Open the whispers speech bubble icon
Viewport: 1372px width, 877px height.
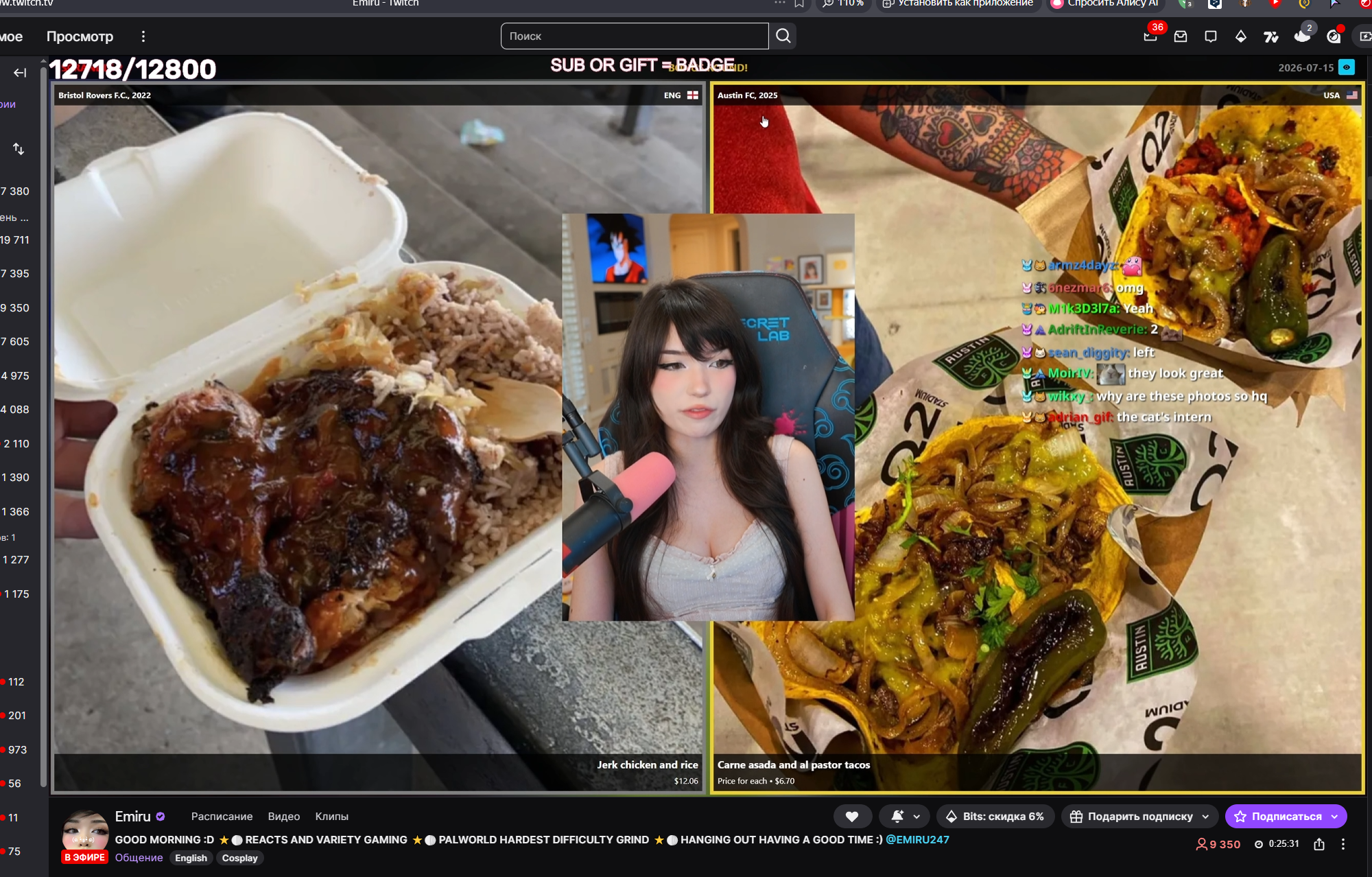[1211, 36]
